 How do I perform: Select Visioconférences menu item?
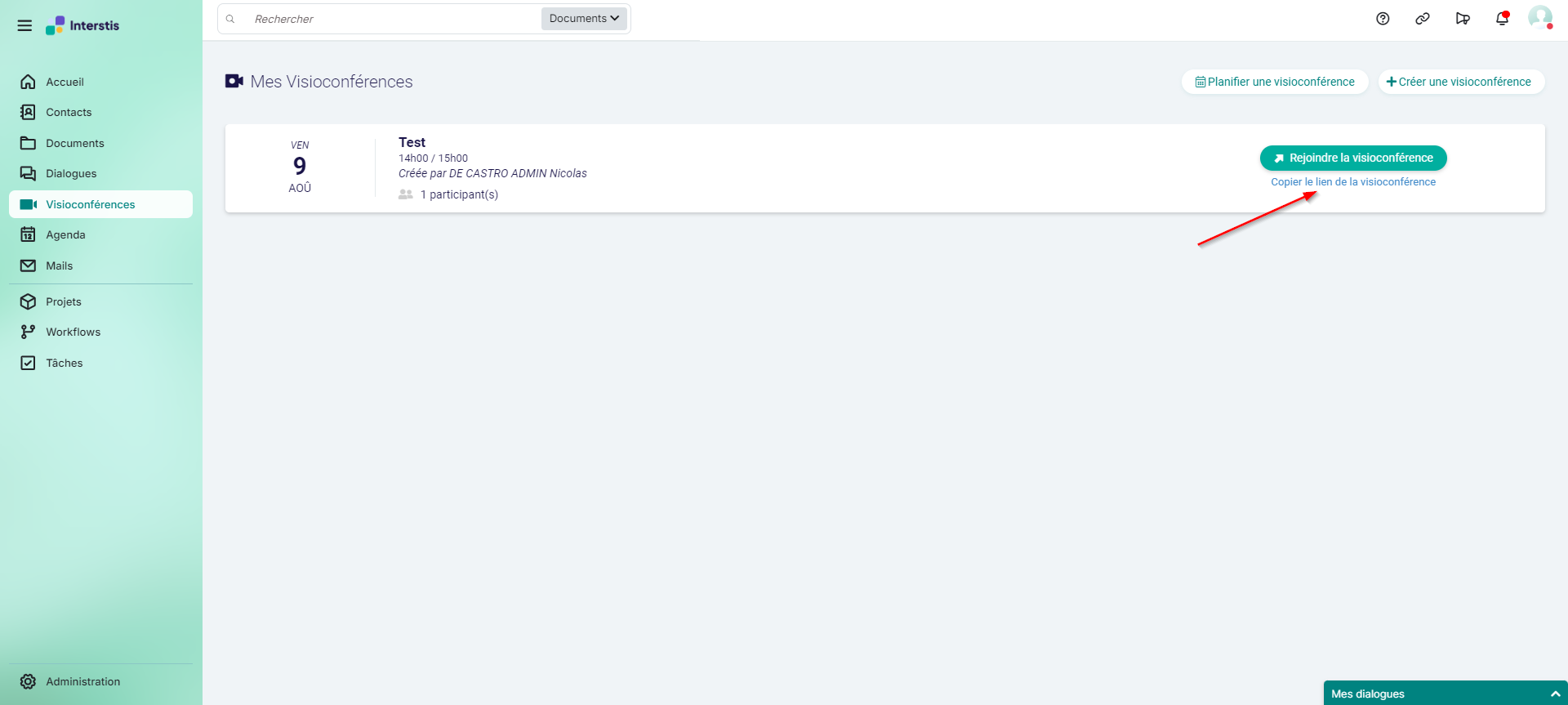point(100,204)
